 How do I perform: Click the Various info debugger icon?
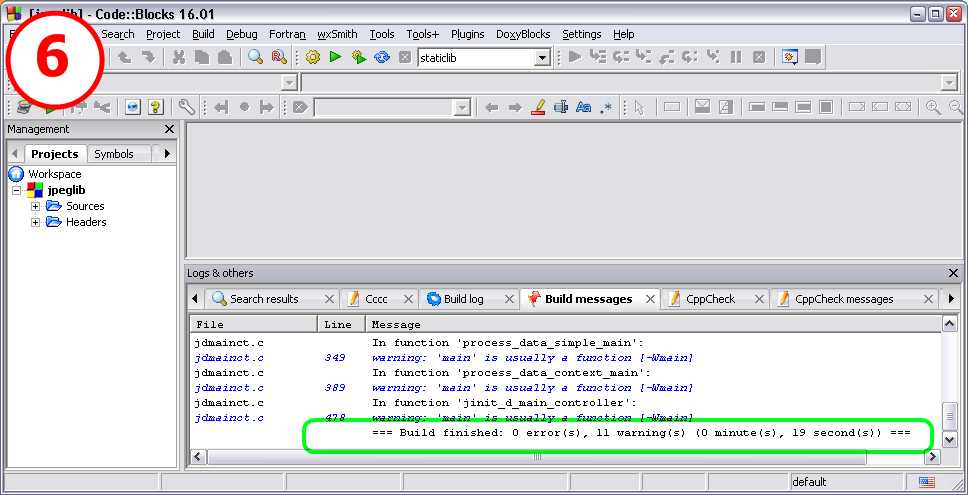coord(813,57)
